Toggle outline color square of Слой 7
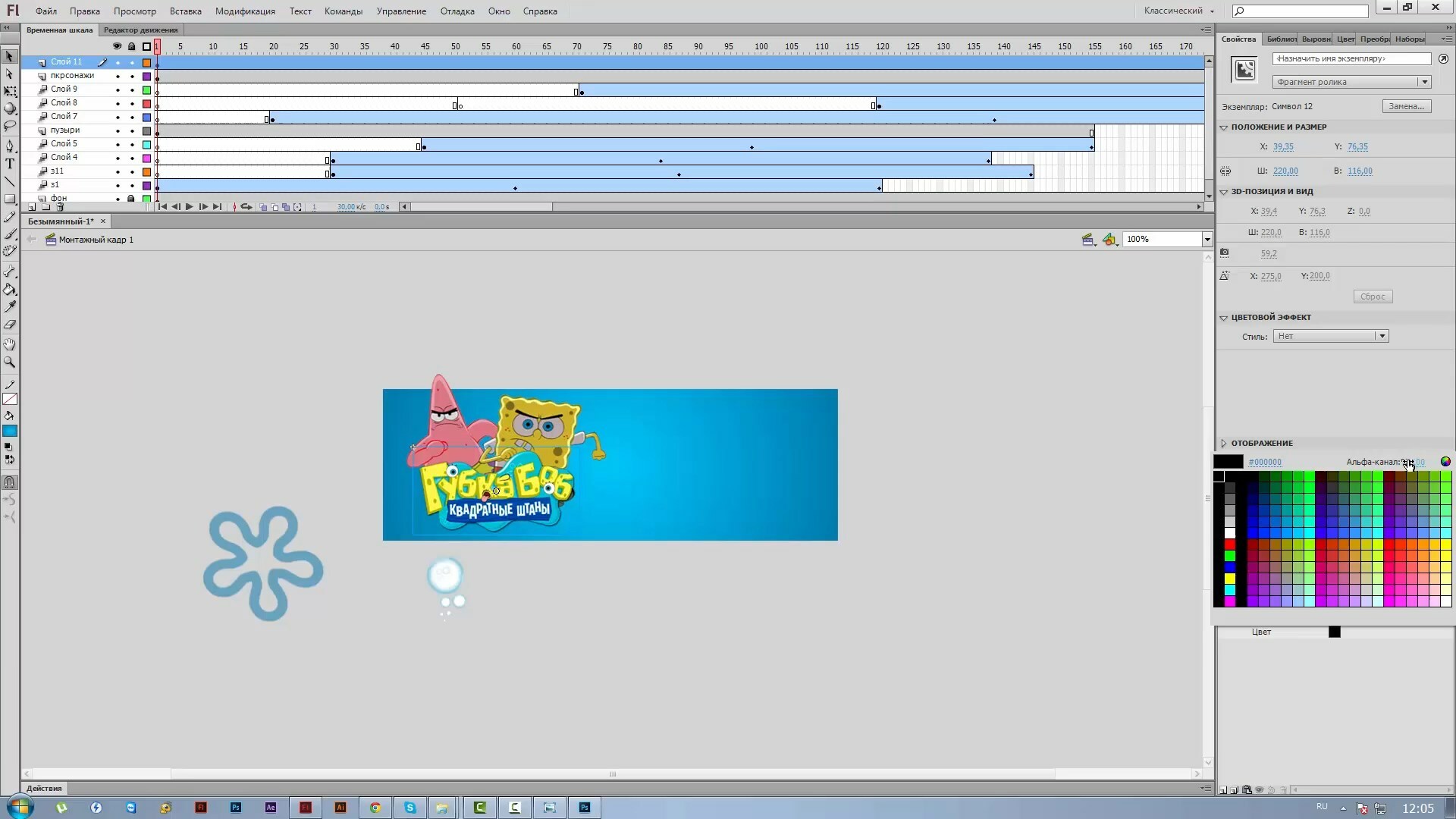Viewport: 1456px width, 819px height. point(147,117)
